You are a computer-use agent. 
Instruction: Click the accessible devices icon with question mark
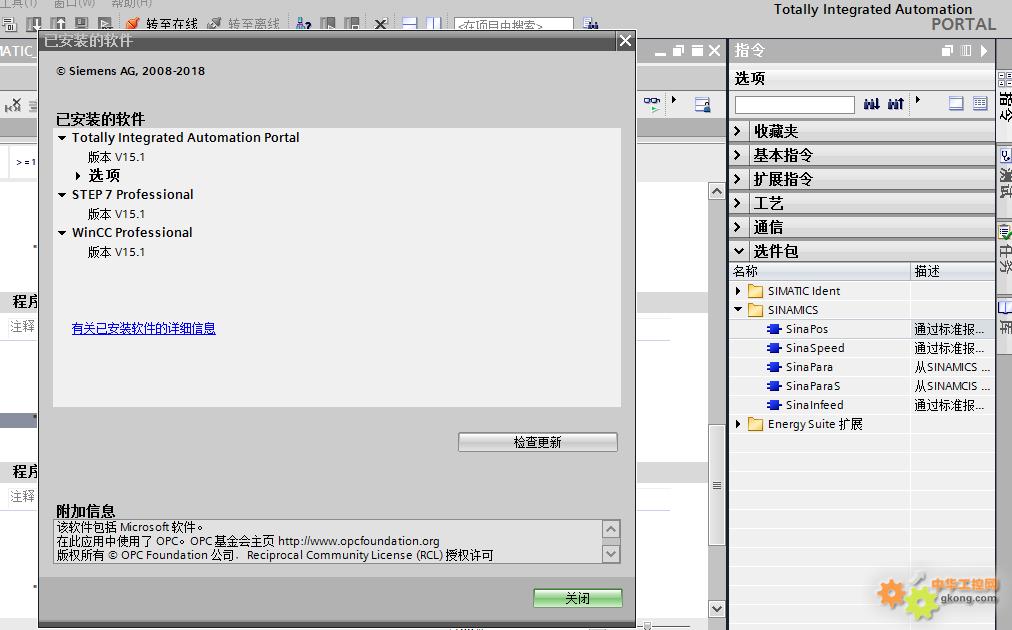coord(303,24)
